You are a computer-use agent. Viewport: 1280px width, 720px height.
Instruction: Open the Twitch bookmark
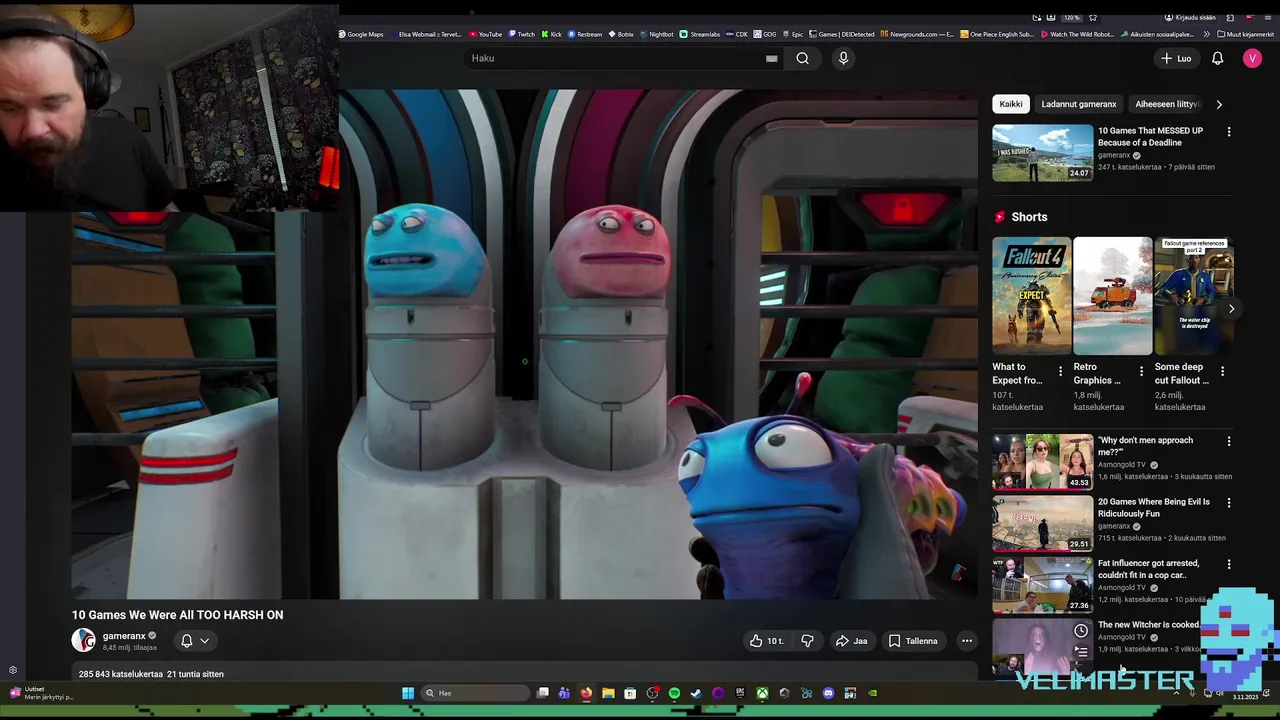coord(522,34)
